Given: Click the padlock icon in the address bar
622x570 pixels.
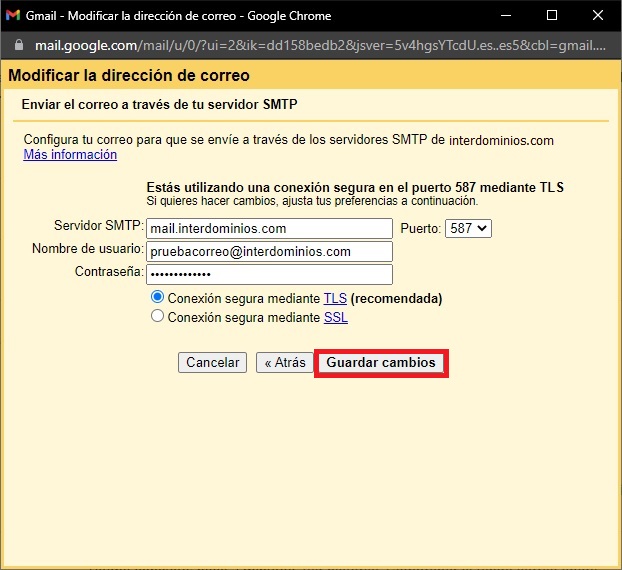Looking at the screenshot, I should 19,45.
